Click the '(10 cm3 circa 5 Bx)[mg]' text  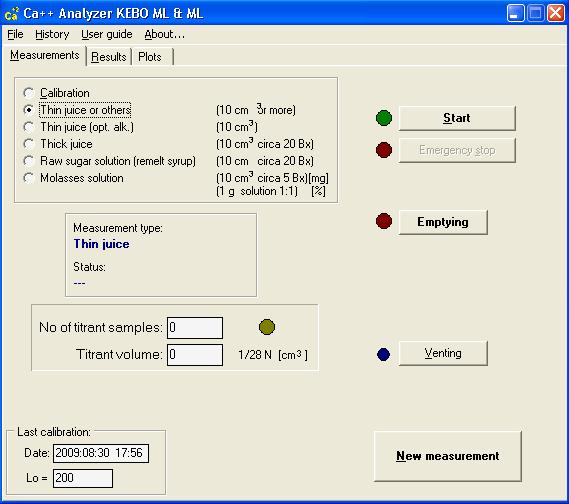(x=272, y=178)
